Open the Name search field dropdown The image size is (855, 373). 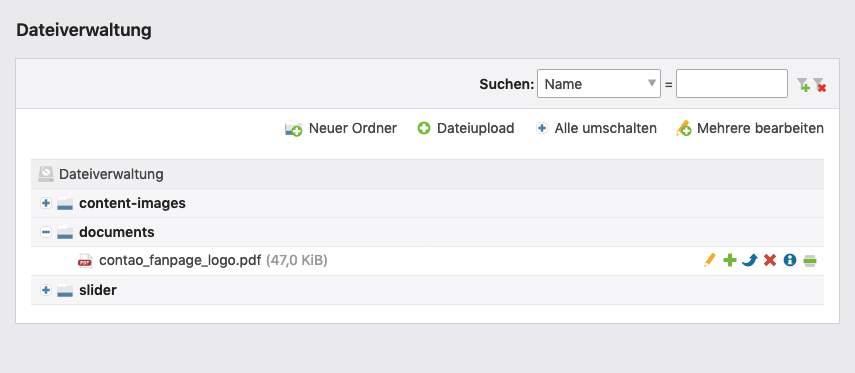tap(599, 83)
